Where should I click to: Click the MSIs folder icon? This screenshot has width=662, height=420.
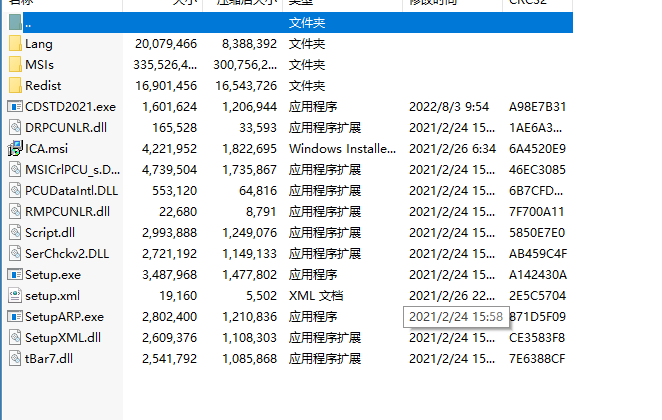tap(15, 65)
